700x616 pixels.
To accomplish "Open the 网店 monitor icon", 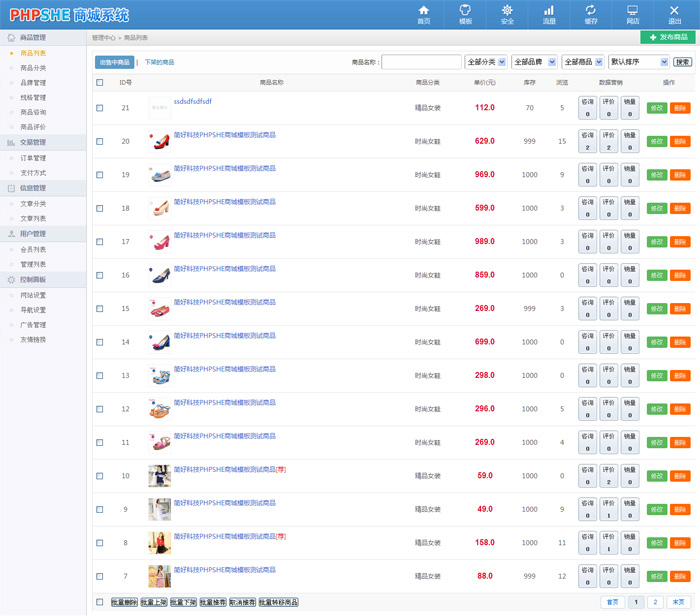I will pyautogui.click(x=633, y=10).
